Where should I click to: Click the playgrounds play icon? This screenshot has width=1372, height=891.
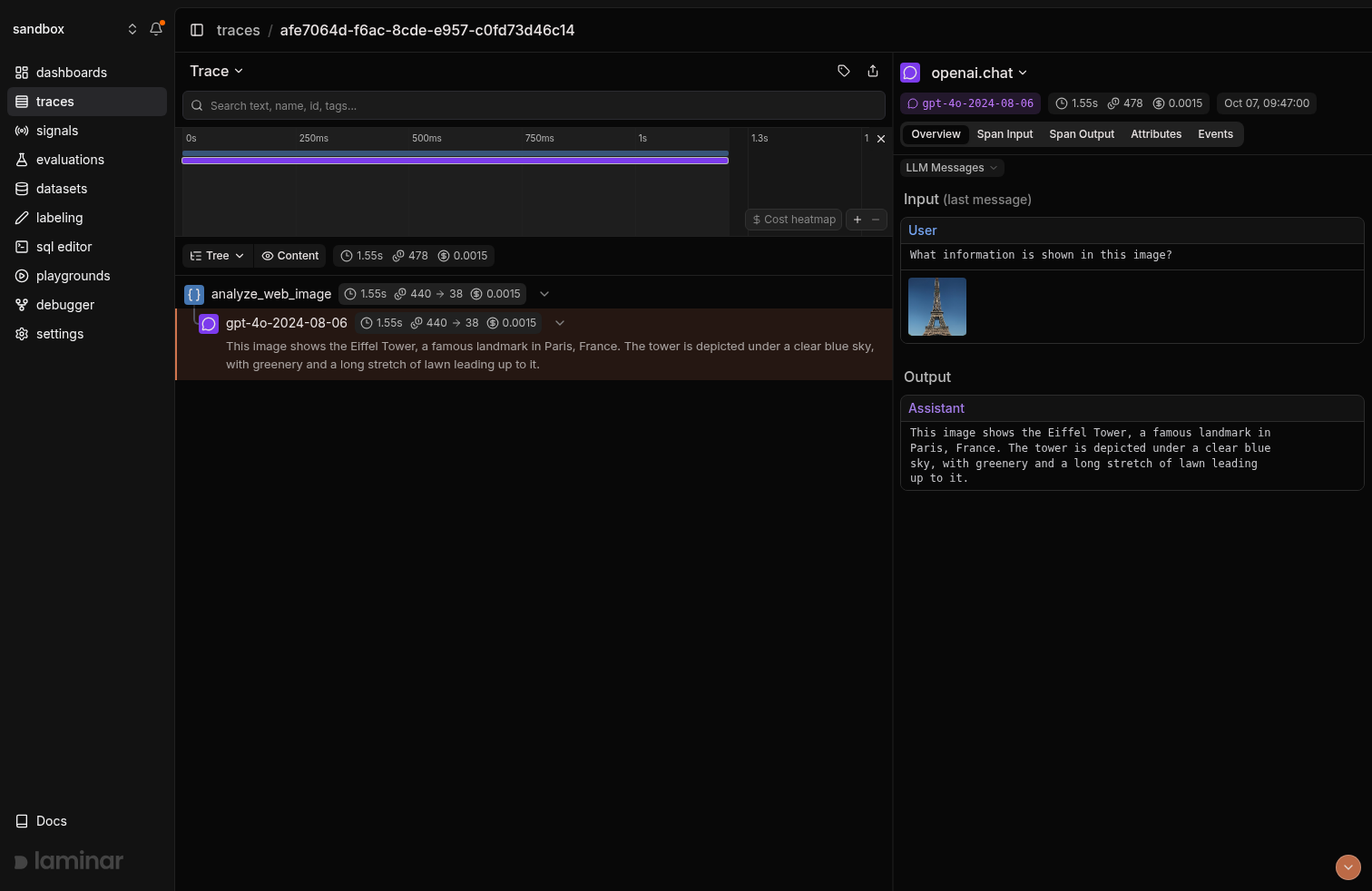pos(22,276)
